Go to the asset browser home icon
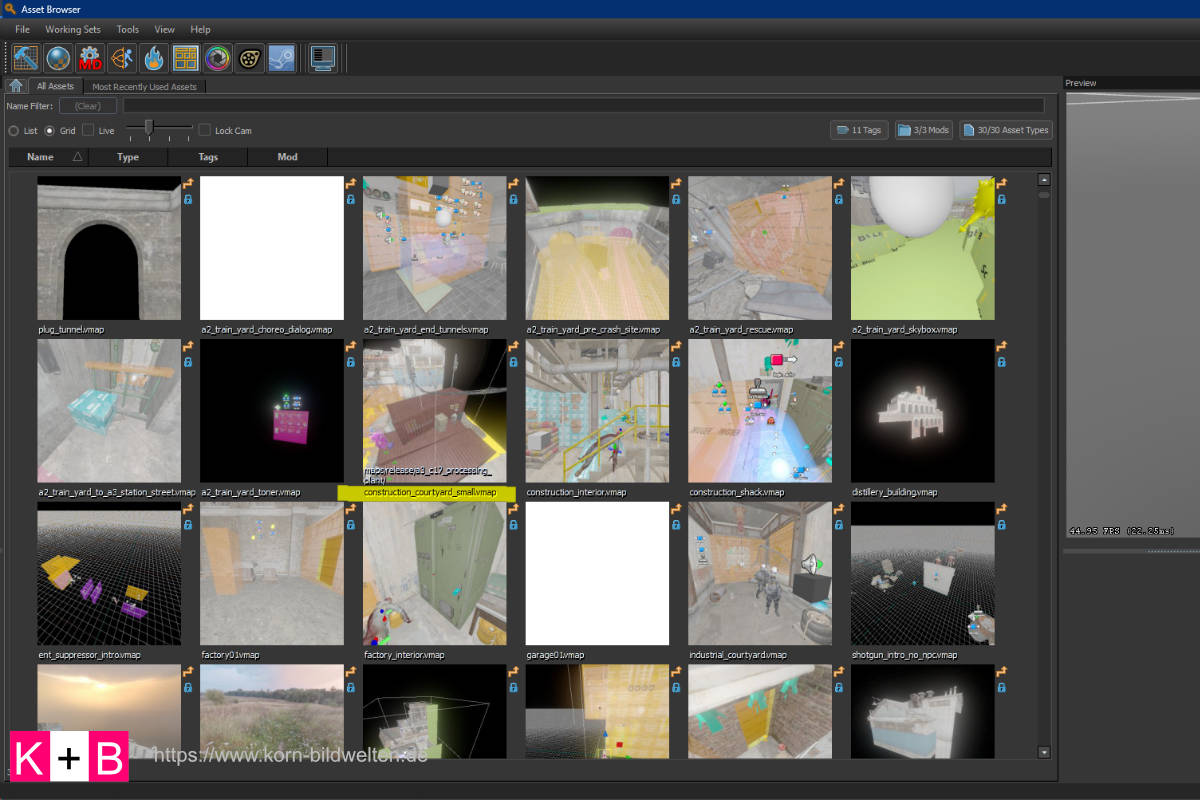Screen dimensions: 1200x800 [15, 86]
